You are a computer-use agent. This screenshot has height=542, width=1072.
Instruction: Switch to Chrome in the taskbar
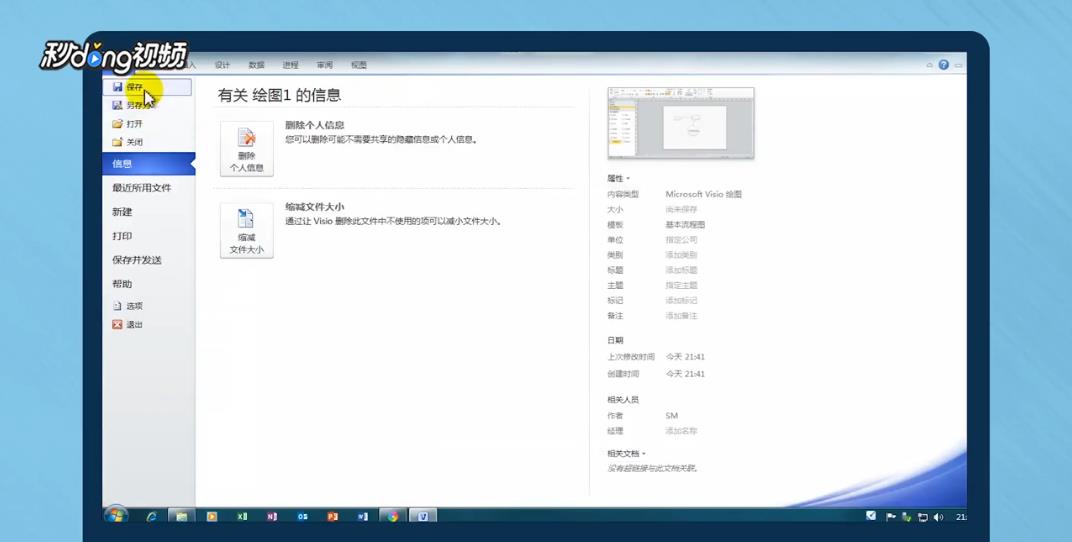[x=392, y=517]
